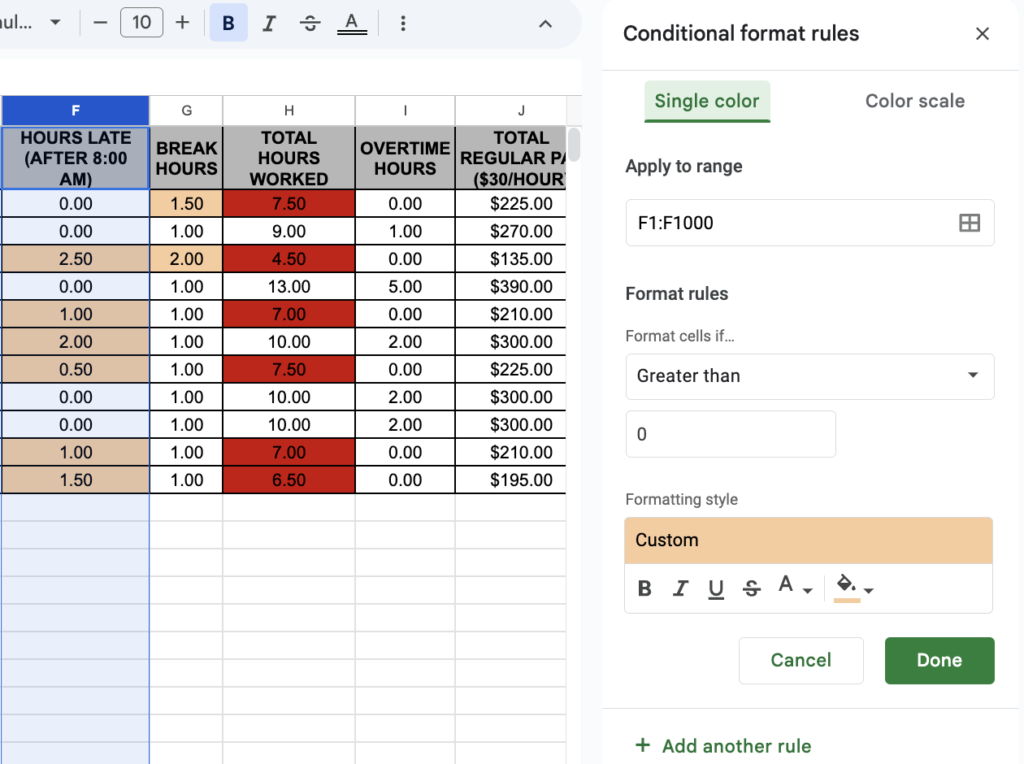
Task: Open text color dropdown in formatting style
Action: click(795, 587)
